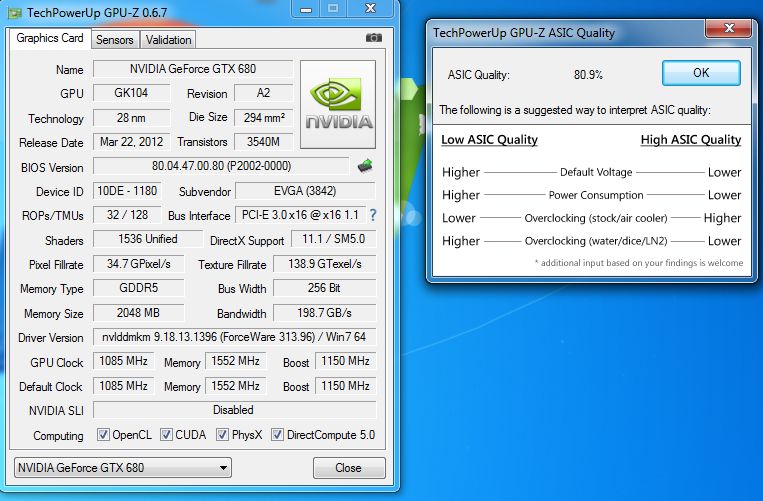Select the Bus Interface PCI-E 3.0 field

click(300, 215)
